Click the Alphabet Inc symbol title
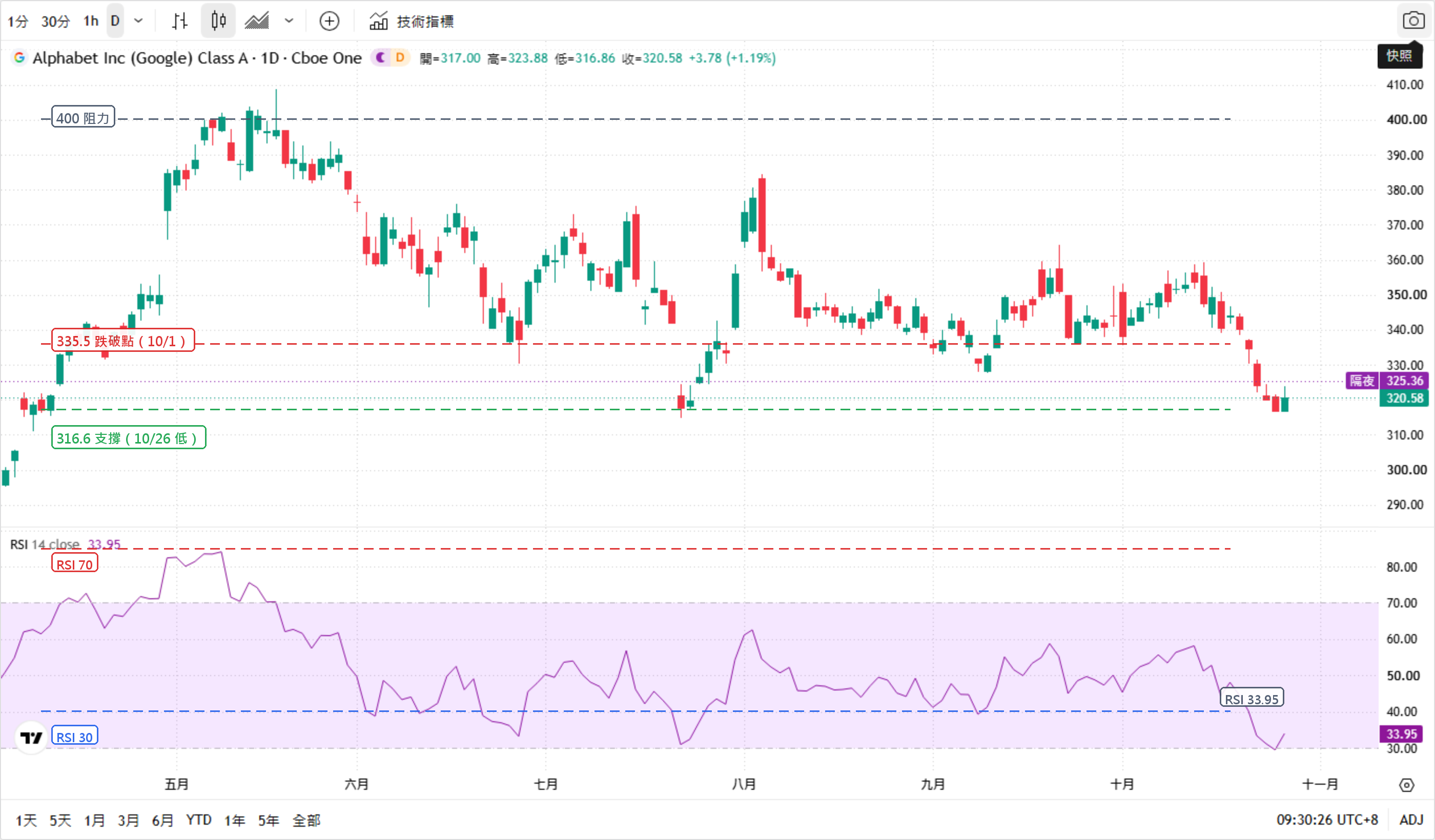1435x840 pixels. click(197, 57)
